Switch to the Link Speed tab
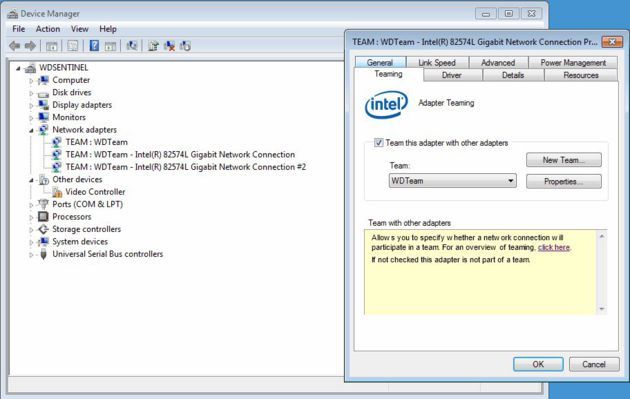Image resolution: width=630 pixels, height=399 pixels. [x=437, y=62]
